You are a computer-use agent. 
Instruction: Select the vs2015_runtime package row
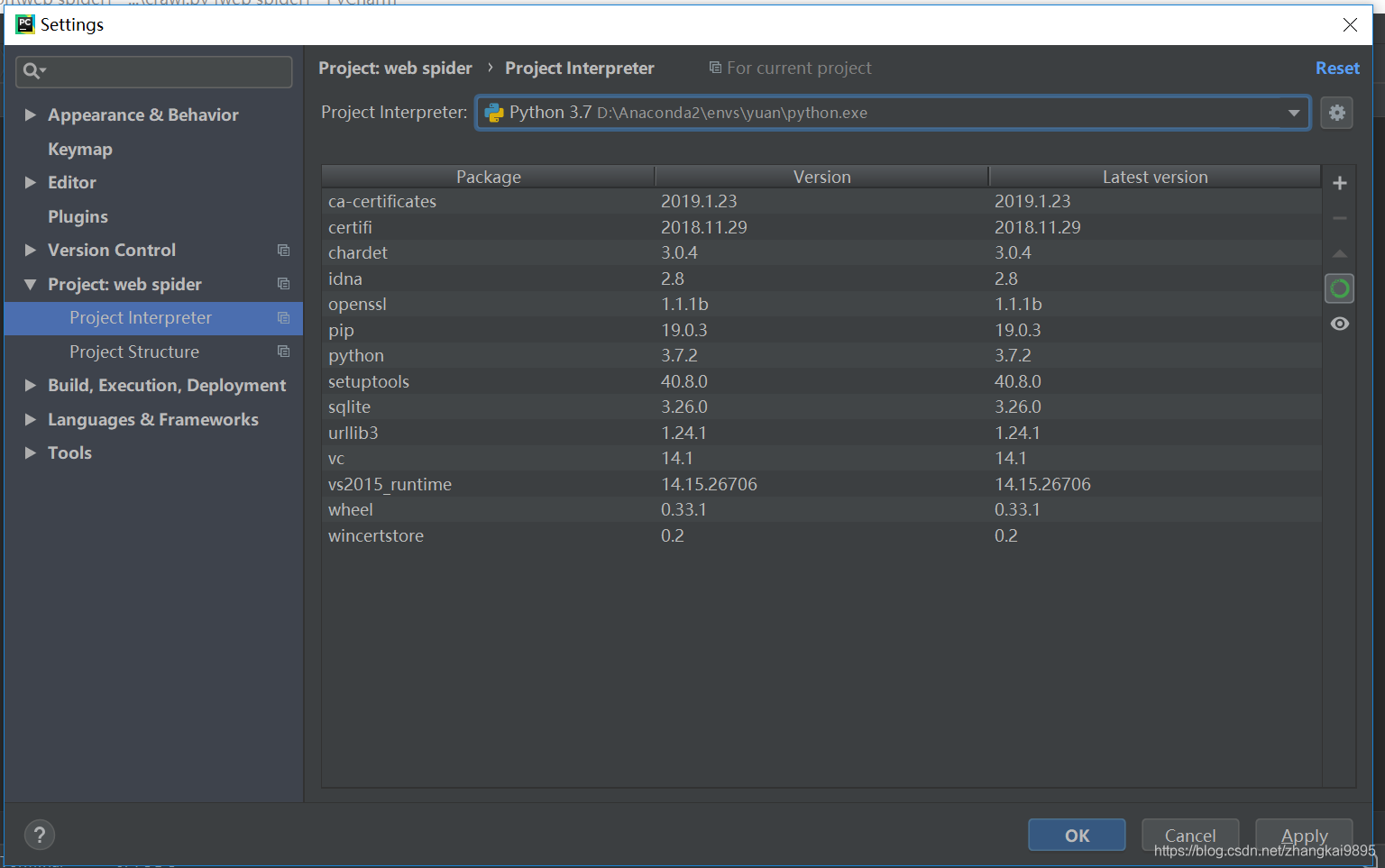[821, 484]
